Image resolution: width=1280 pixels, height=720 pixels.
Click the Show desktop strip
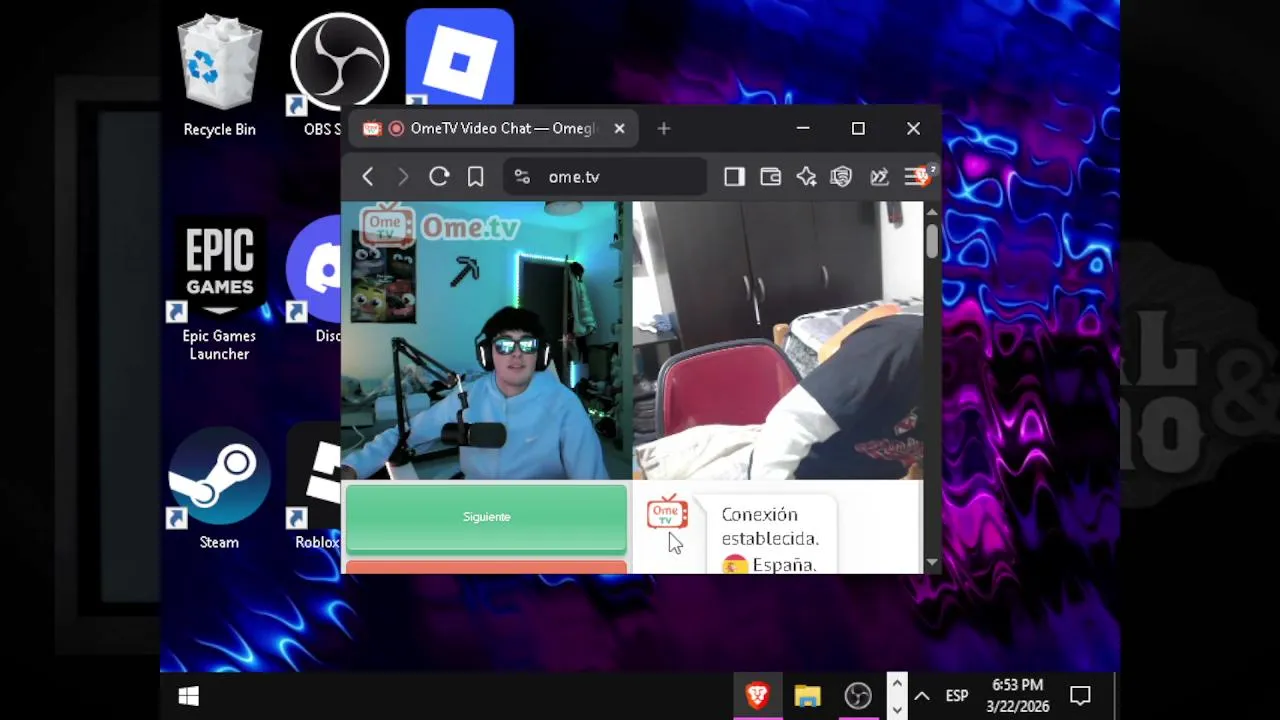coord(1116,696)
